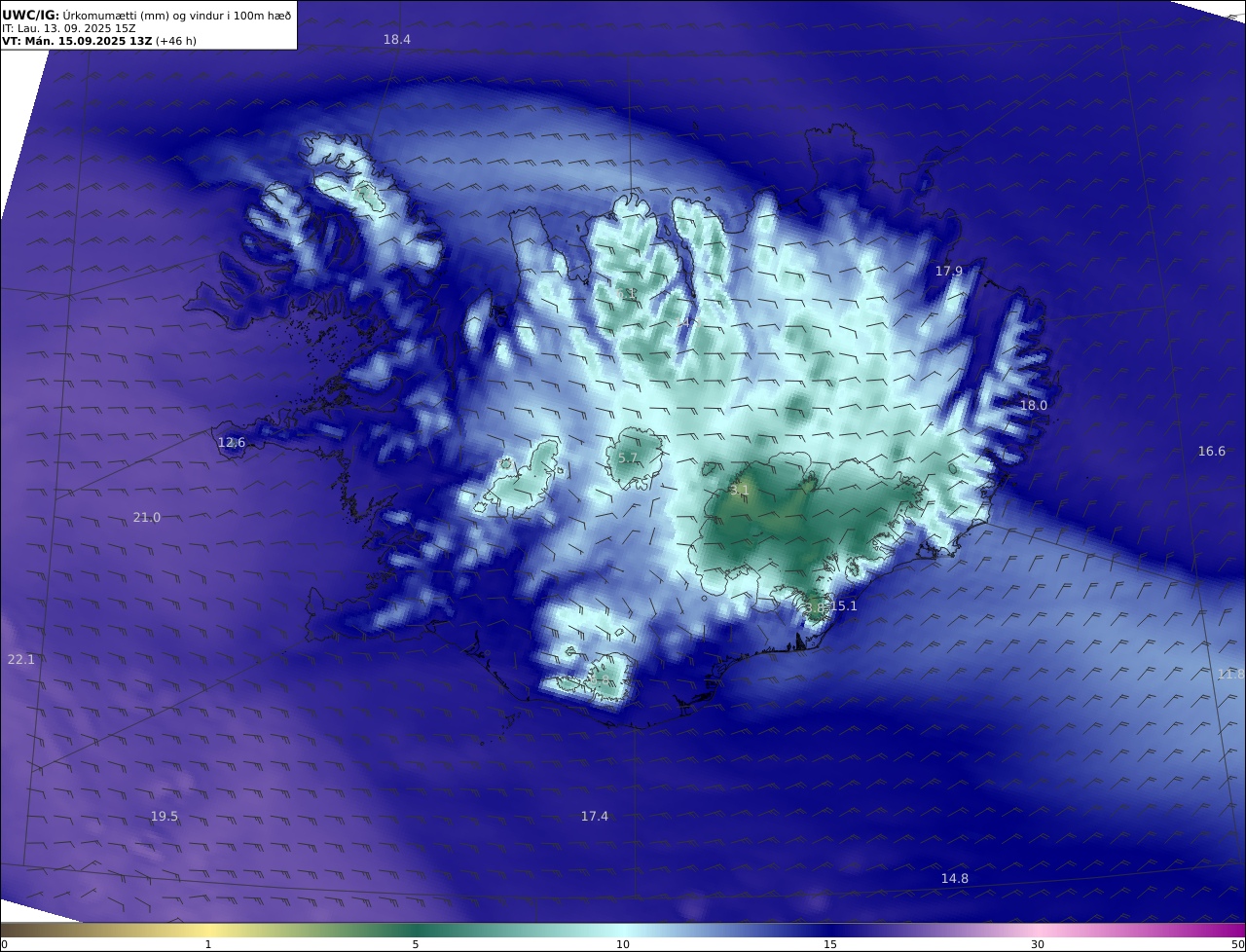Click the 17.4 value label on map
Screen dimensions: 1246x952
point(595,816)
